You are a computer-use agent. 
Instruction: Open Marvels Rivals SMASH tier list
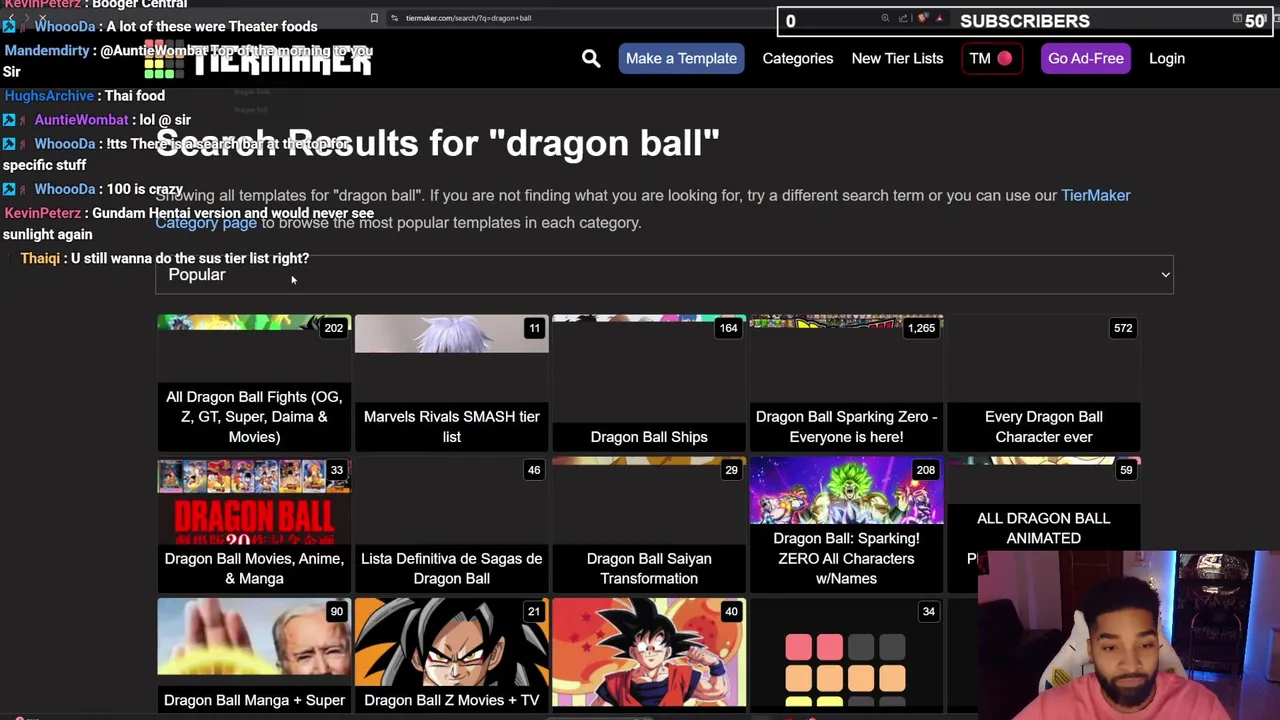tap(452, 383)
